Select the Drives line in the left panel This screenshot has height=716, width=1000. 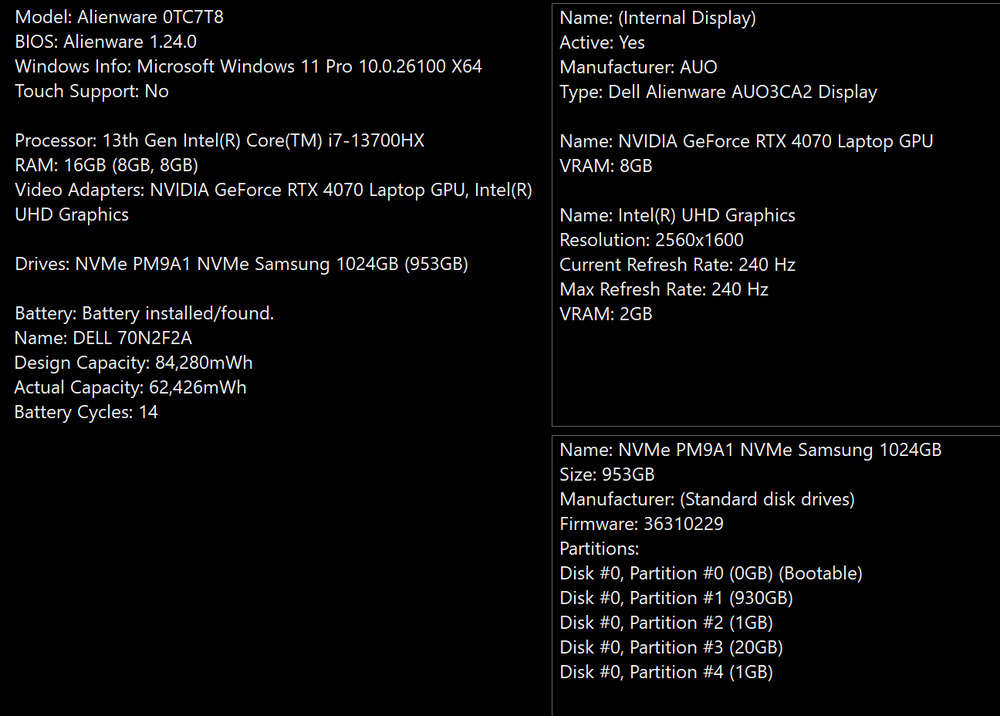pyautogui.click(x=241, y=264)
